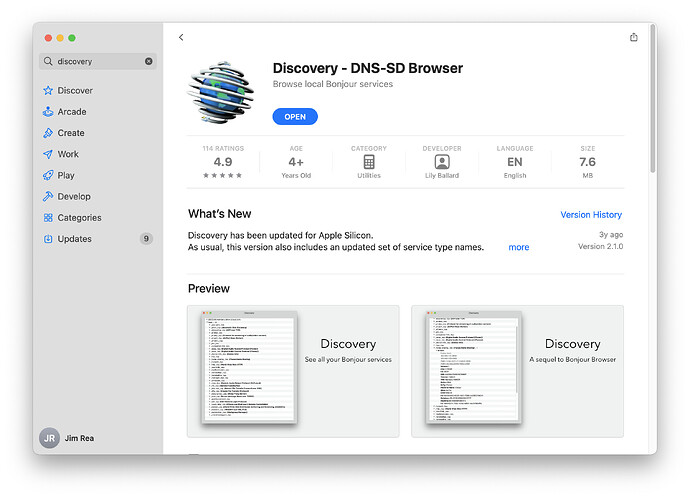Open the sequel to Bonjour Browser preview

point(518,371)
